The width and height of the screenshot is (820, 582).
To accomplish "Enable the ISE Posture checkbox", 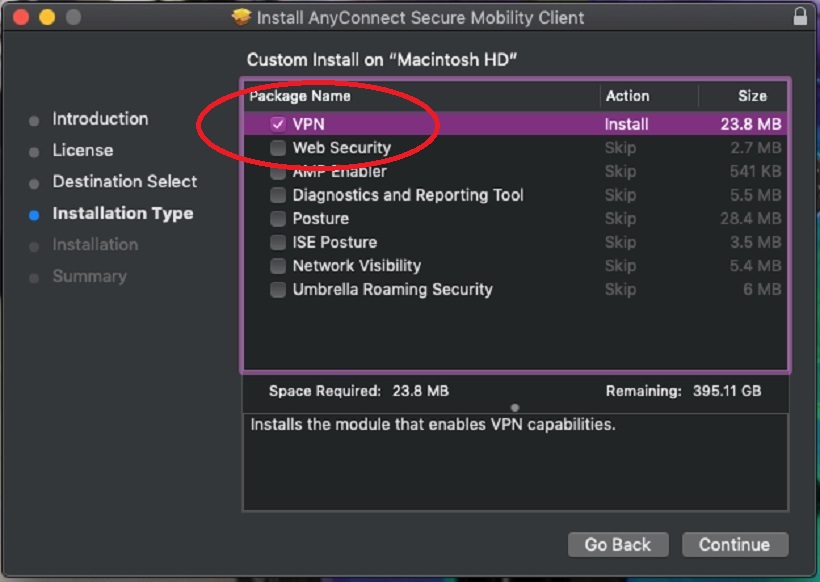I will pos(278,242).
